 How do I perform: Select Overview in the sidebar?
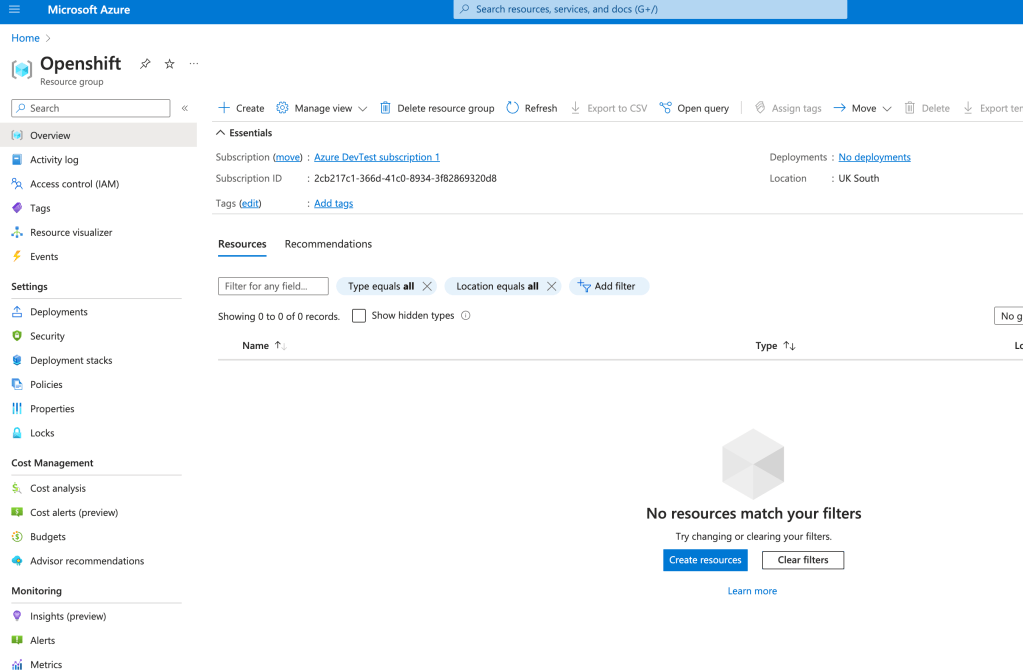click(x=98, y=136)
